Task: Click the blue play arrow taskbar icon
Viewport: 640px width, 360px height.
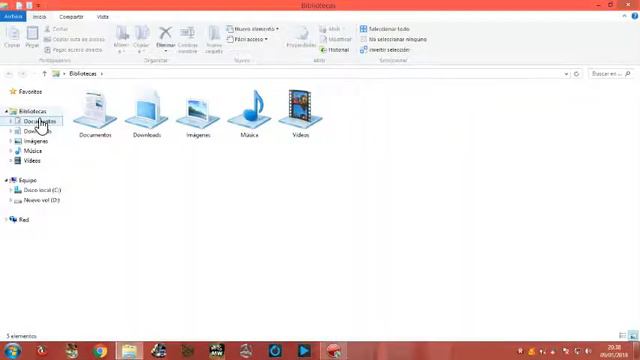Action: pos(304,351)
